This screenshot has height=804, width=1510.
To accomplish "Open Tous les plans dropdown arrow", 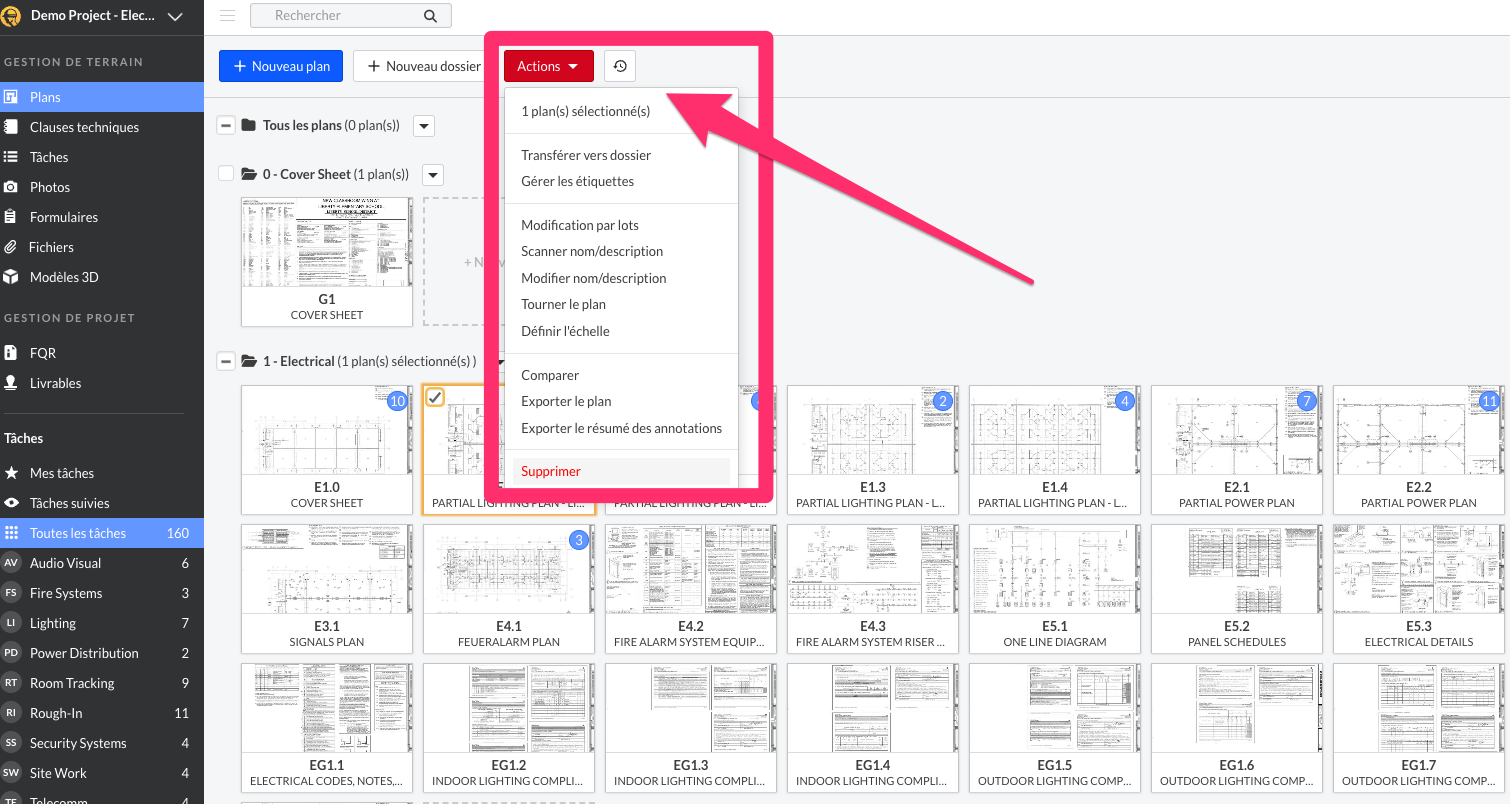I will pyautogui.click(x=424, y=126).
